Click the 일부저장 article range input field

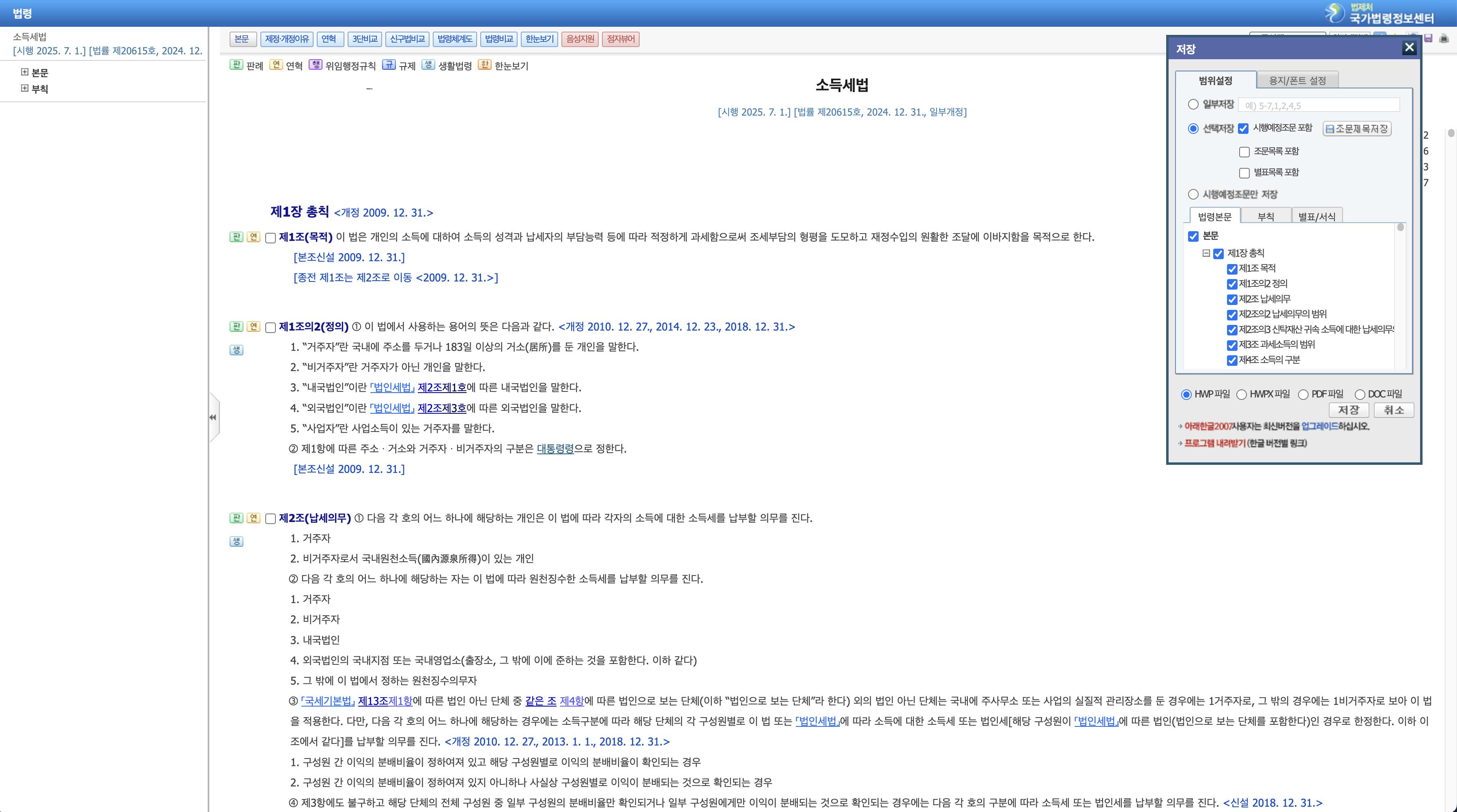tap(1319, 105)
